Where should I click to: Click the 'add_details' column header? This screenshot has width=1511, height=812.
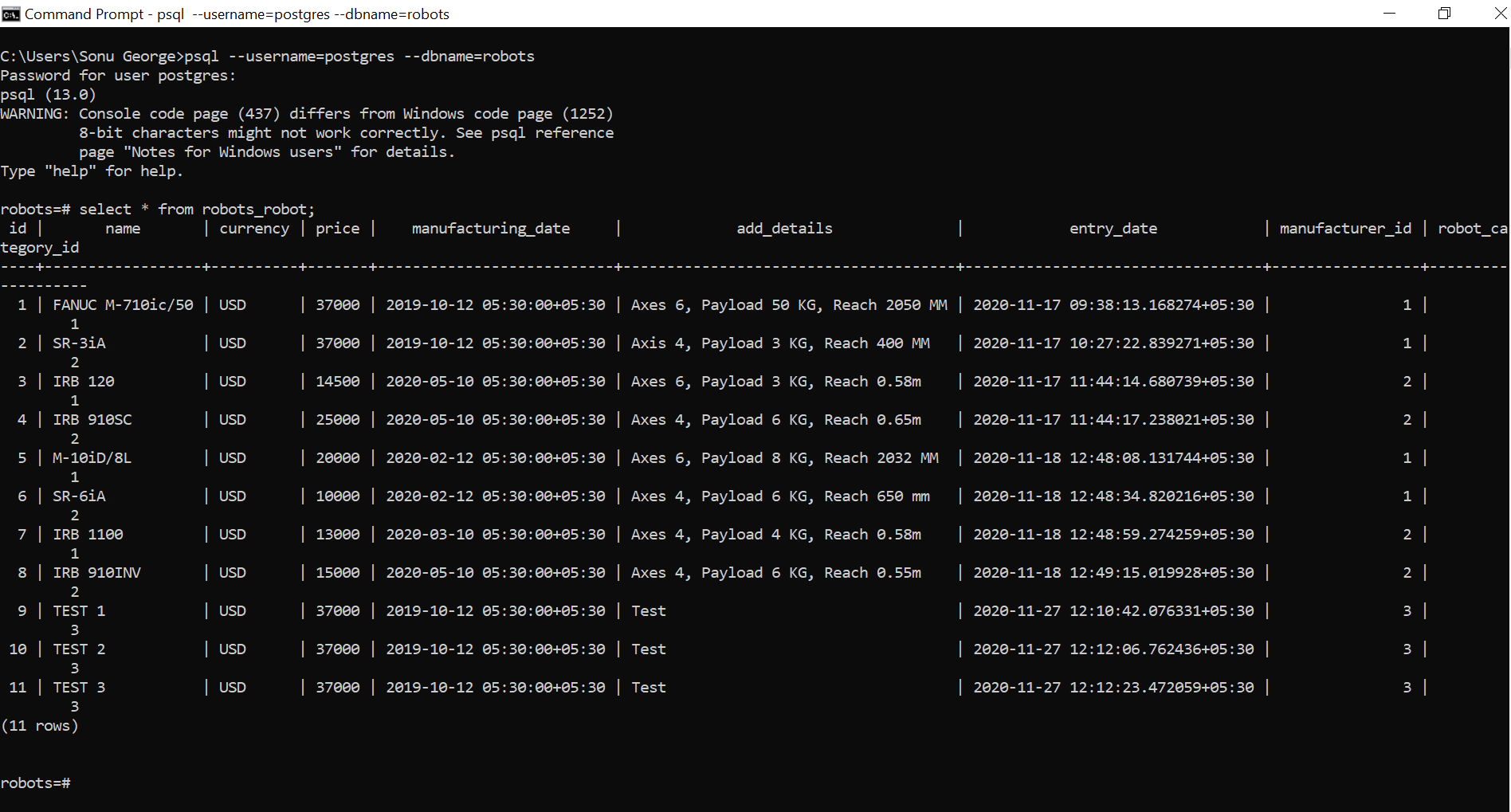point(784,229)
